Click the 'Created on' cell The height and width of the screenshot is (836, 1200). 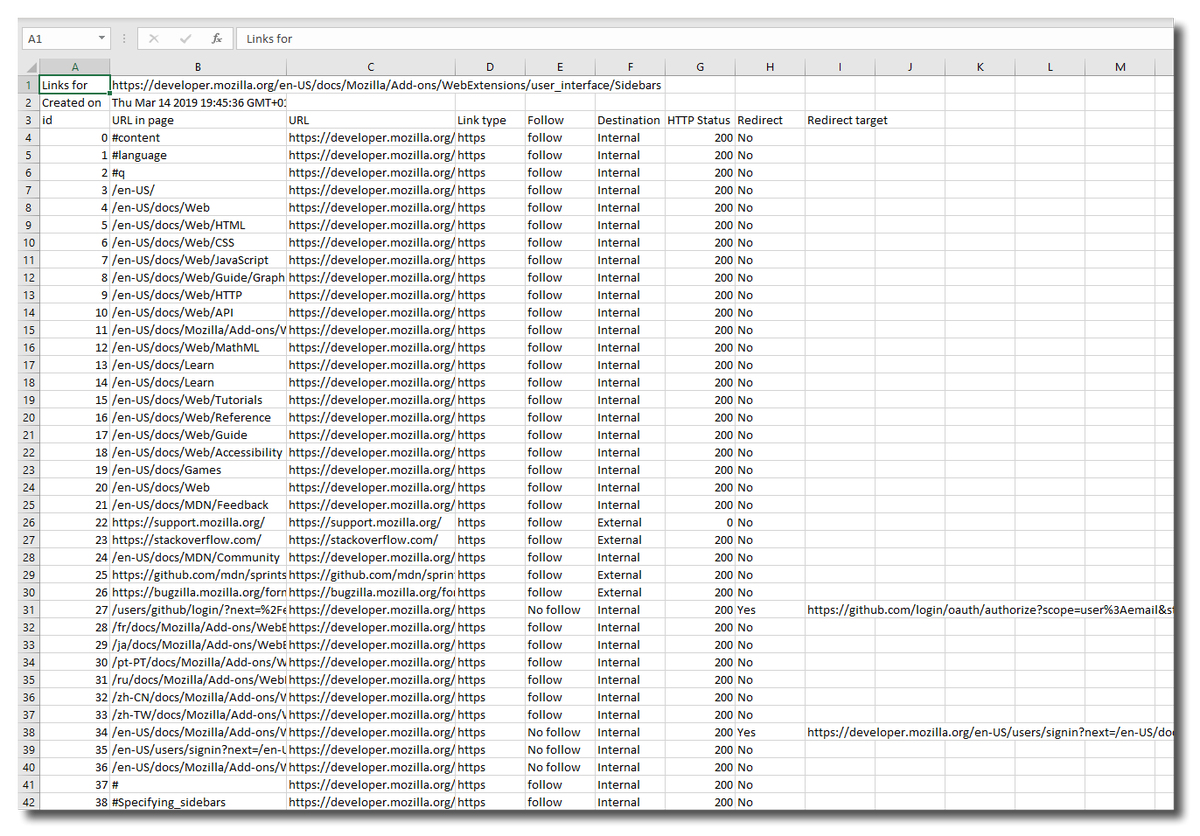coord(74,103)
